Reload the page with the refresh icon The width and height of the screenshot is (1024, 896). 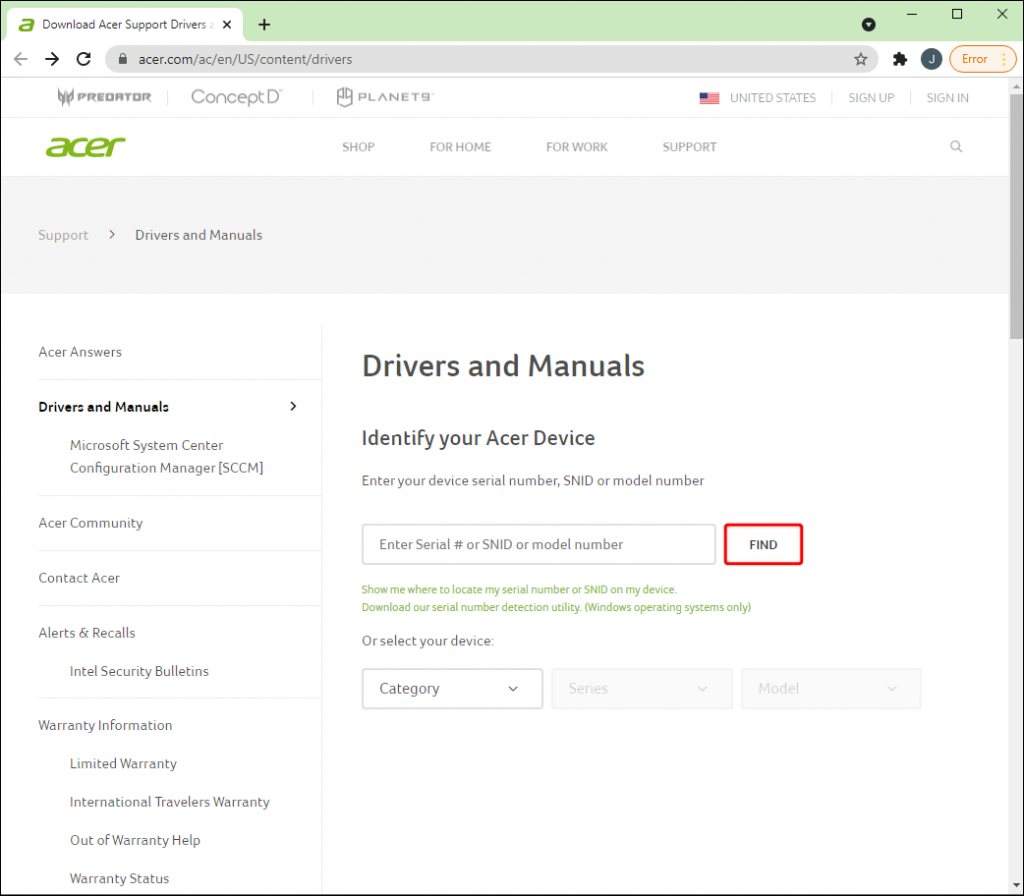tap(84, 59)
